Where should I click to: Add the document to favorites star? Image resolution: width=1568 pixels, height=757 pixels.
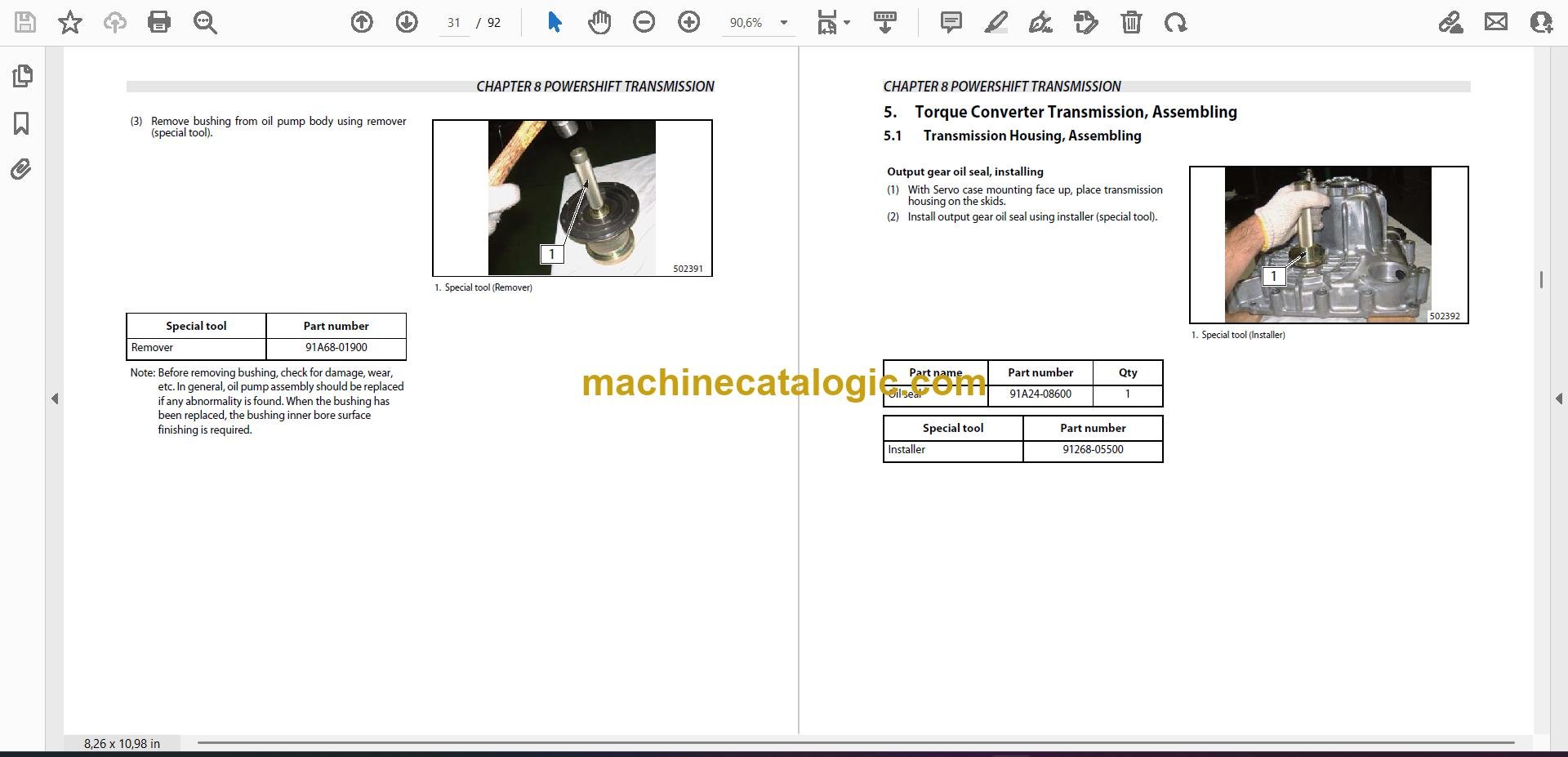point(70,22)
